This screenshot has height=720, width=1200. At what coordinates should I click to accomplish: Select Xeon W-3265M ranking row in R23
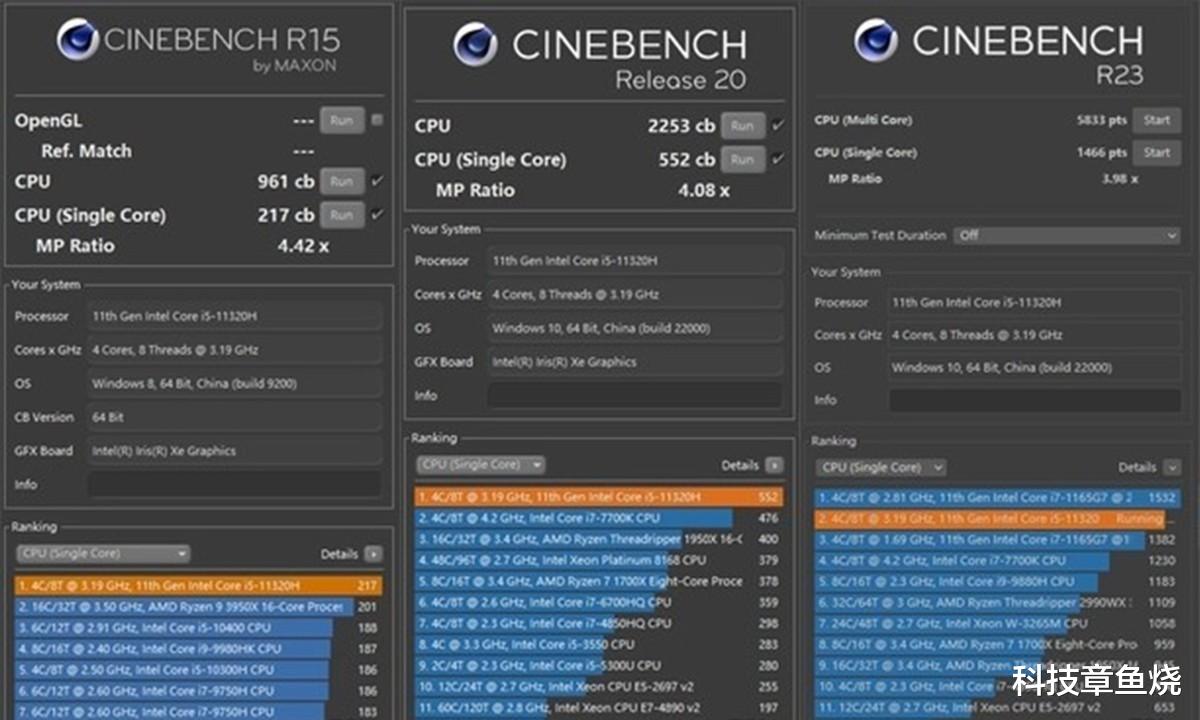coord(999,624)
